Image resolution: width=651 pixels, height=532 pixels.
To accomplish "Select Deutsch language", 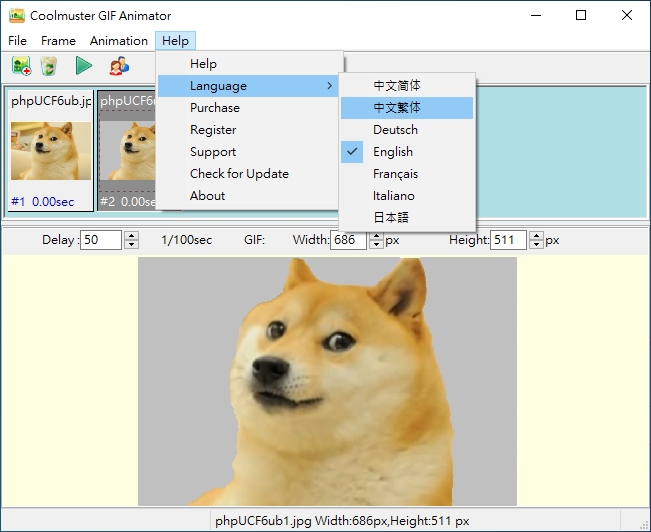I will click(x=407, y=130).
